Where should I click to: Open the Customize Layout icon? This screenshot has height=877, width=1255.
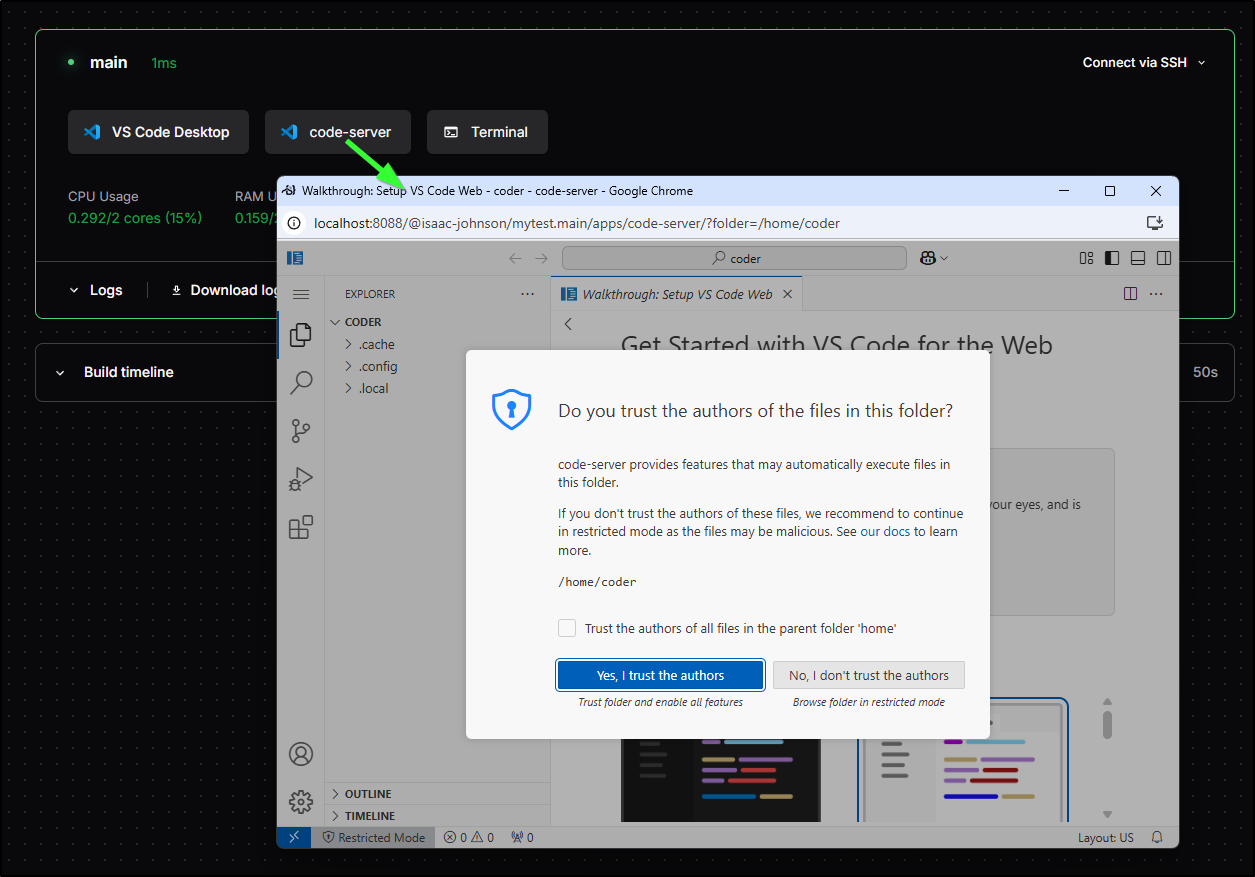[1087, 258]
